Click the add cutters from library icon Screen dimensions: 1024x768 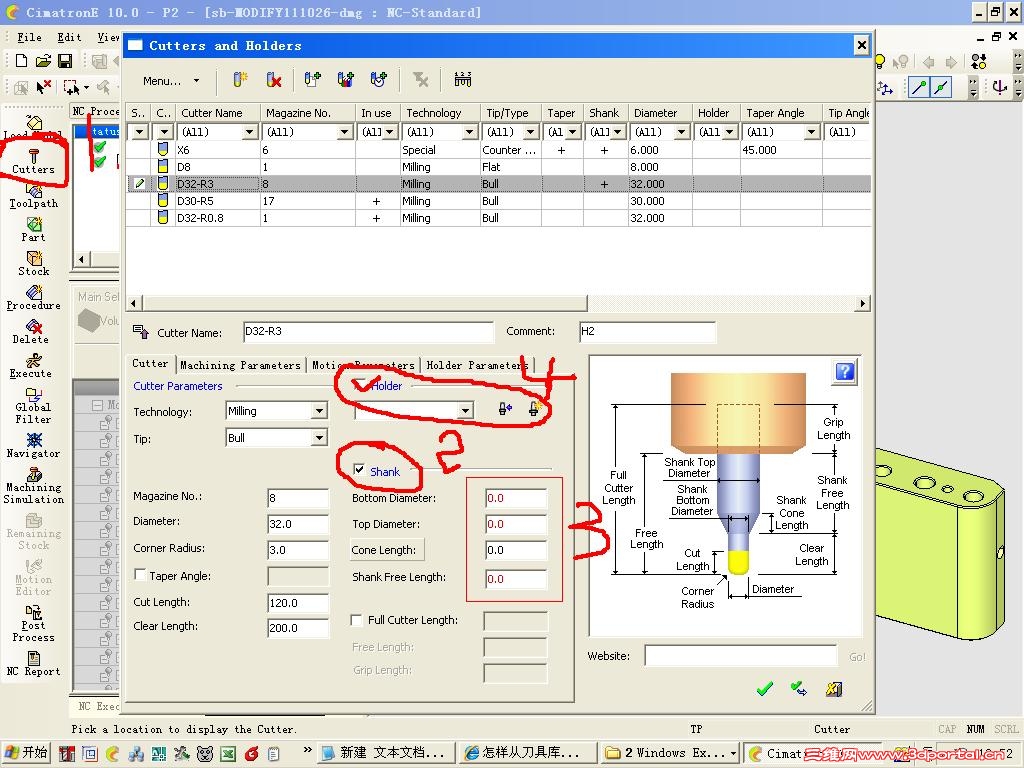[345, 80]
